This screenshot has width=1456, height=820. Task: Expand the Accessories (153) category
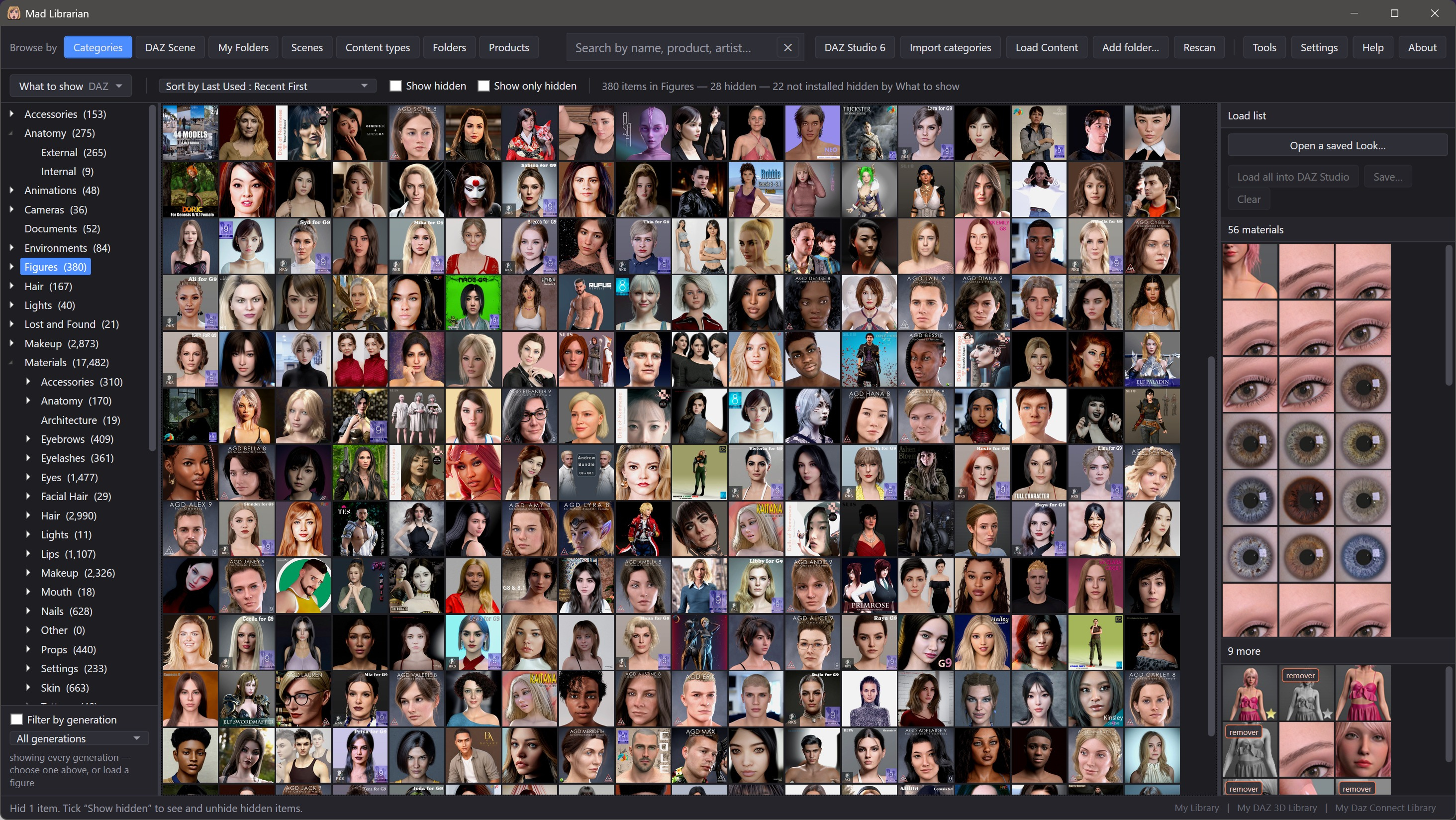pos(12,113)
